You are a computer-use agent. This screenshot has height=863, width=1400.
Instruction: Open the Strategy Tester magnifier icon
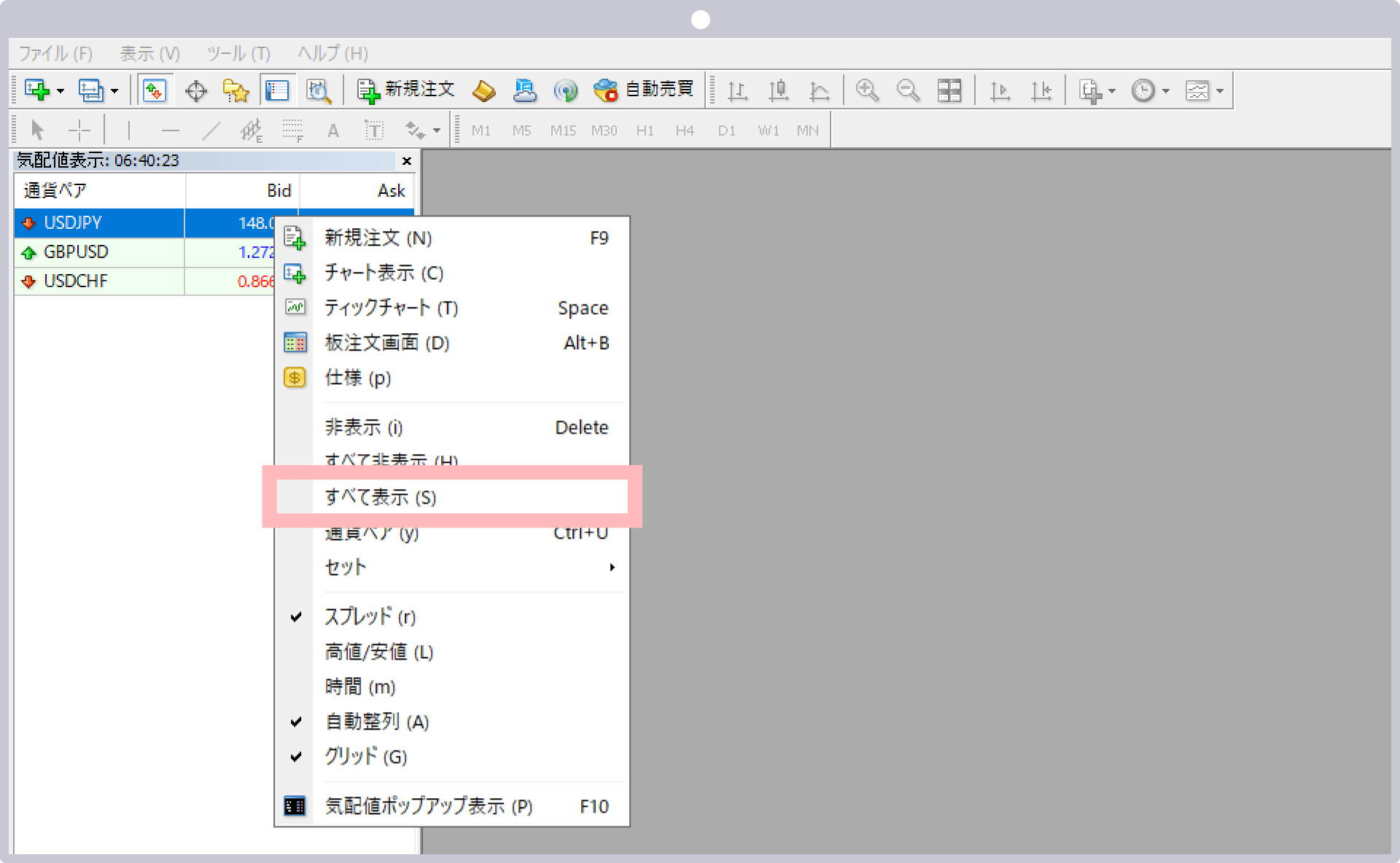(x=319, y=90)
